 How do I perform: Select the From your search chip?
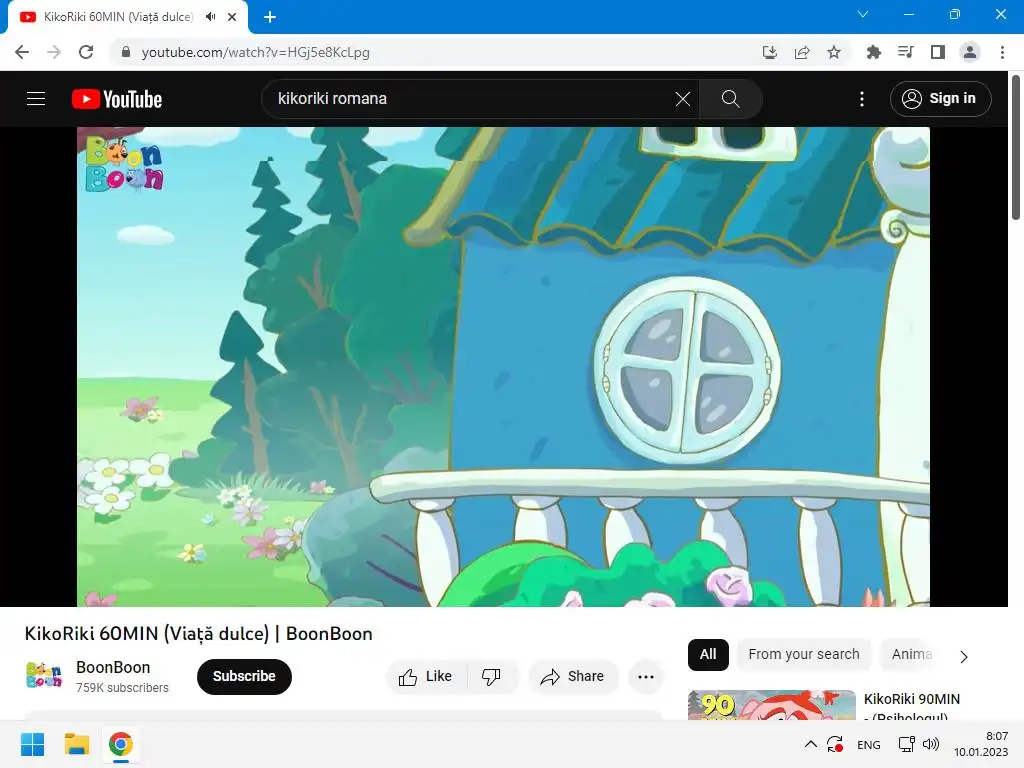804,654
